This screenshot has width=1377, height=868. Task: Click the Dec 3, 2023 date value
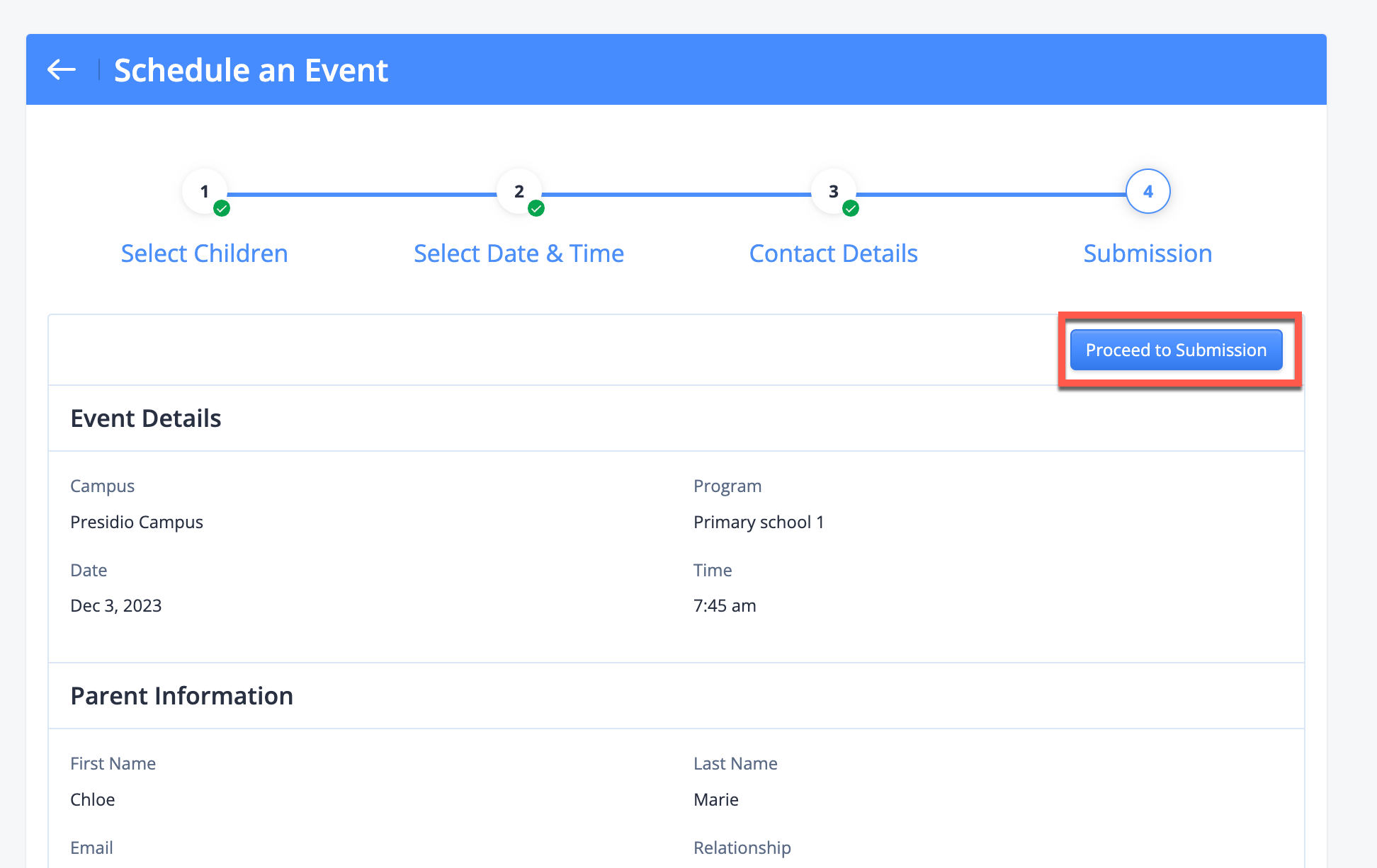click(115, 605)
